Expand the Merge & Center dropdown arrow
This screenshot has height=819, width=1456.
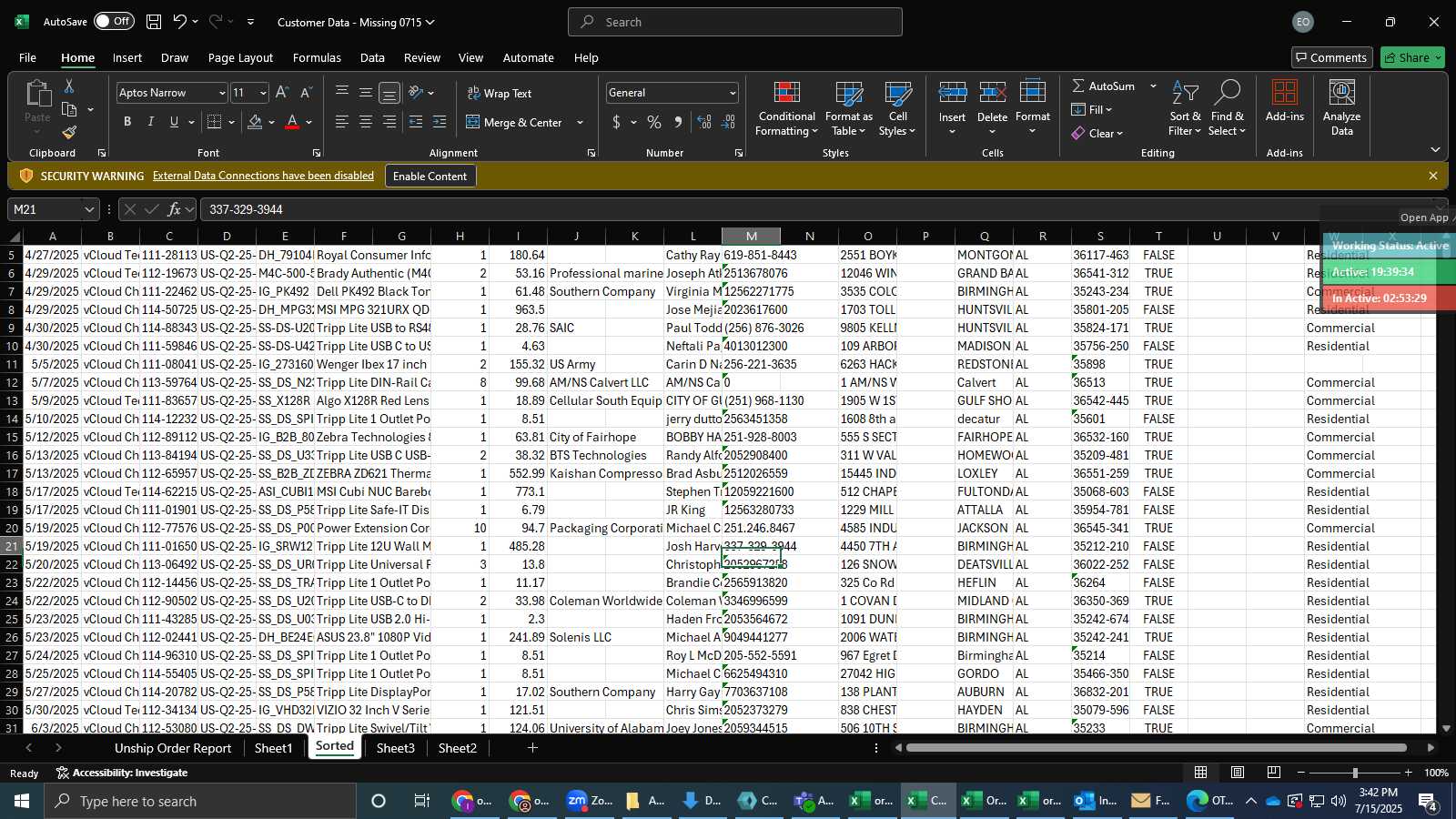click(x=580, y=122)
